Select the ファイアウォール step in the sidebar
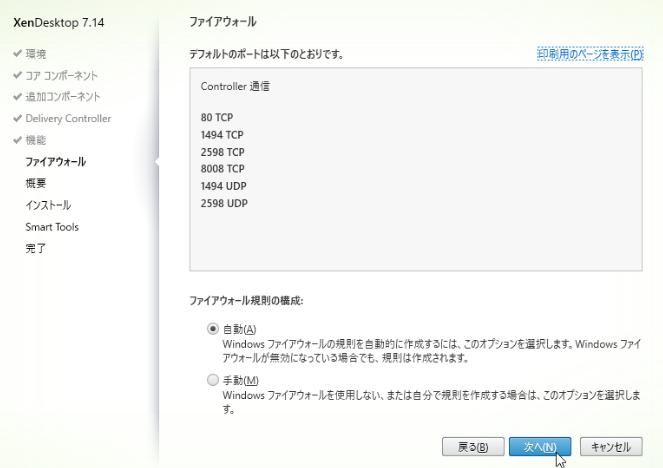Viewport: 663px width, 468px height. 56,161
